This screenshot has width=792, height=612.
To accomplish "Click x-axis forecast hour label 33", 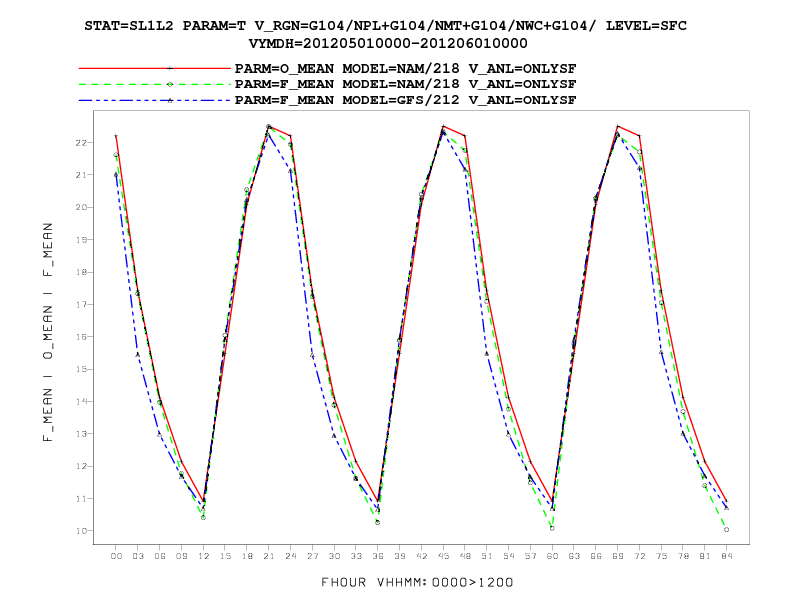I will point(356,556).
